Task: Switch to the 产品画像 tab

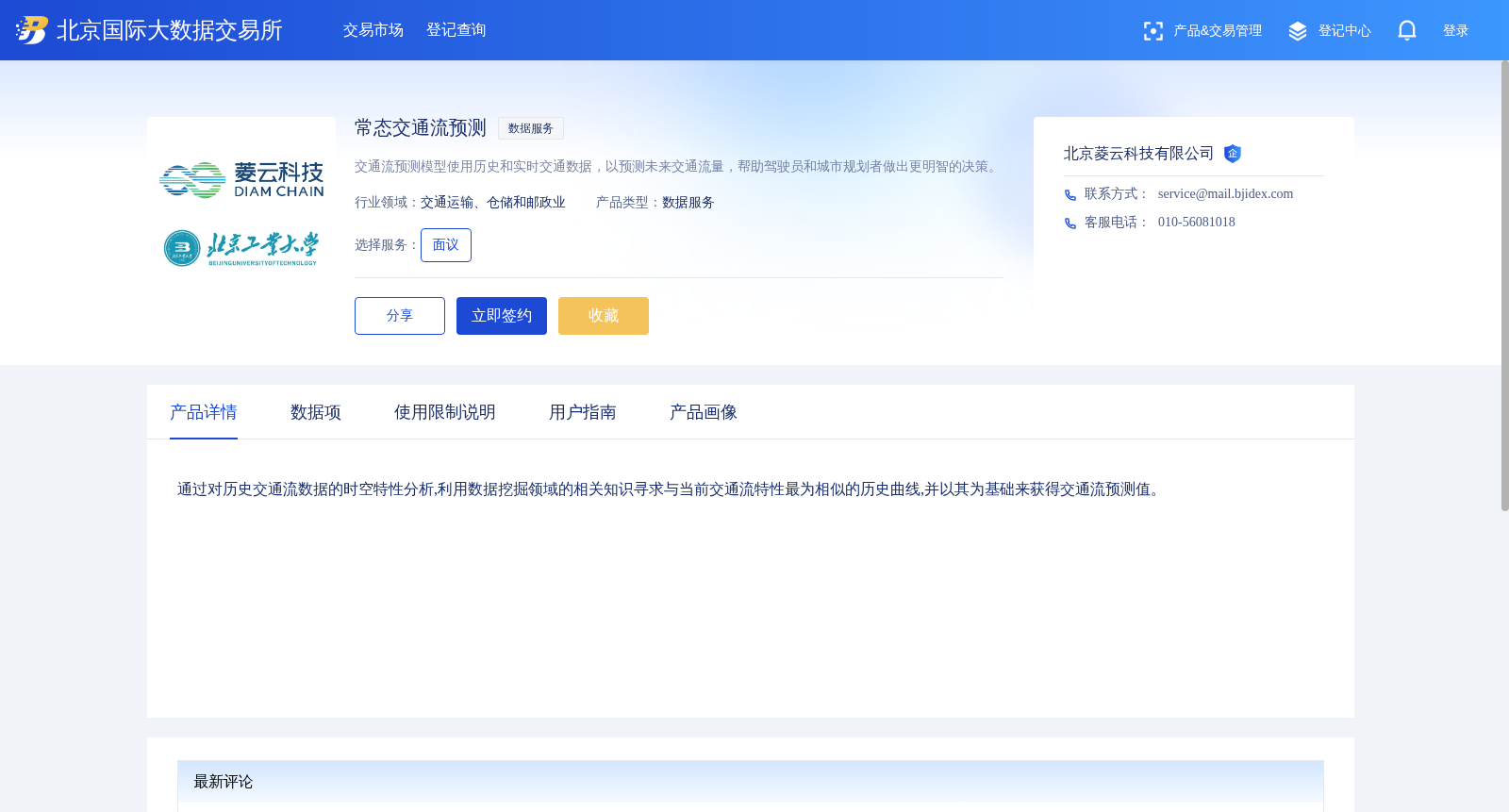Action: click(x=704, y=412)
